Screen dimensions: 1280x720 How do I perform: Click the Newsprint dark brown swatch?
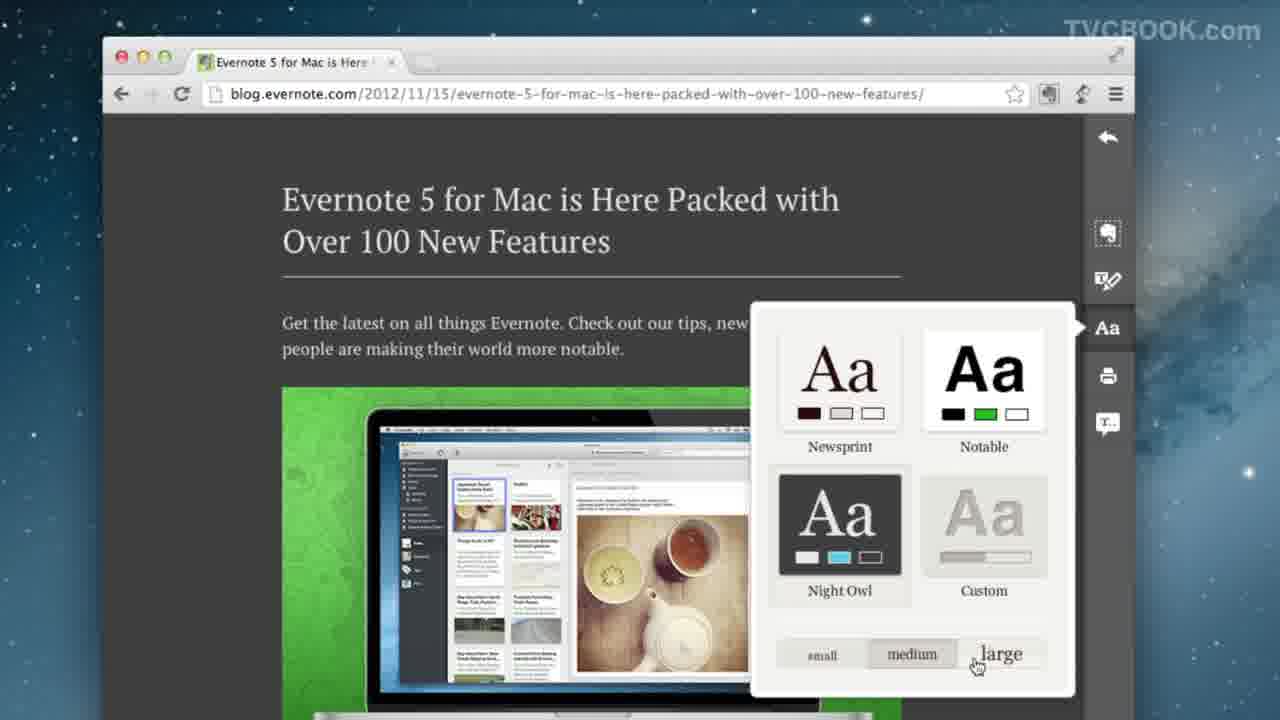809,414
